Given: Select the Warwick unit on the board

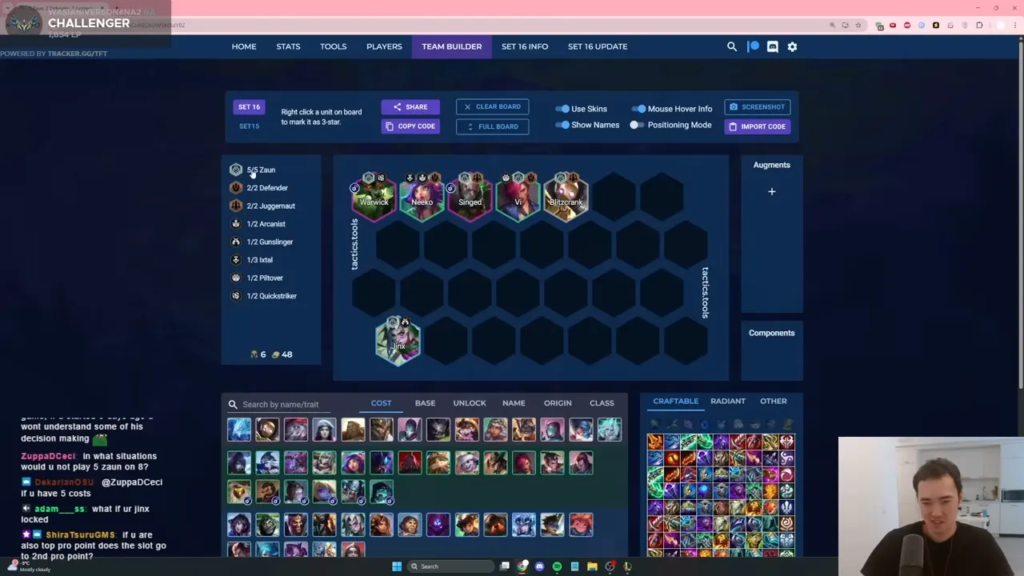Looking at the screenshot, I should tap(374, 196).
